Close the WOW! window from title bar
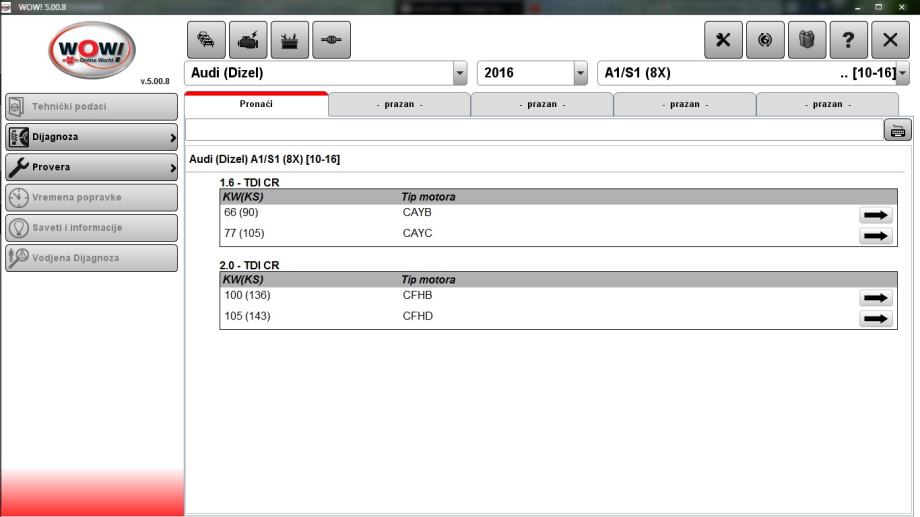The image size is (920, 517). pyautogui.click(x=902, y=7)
